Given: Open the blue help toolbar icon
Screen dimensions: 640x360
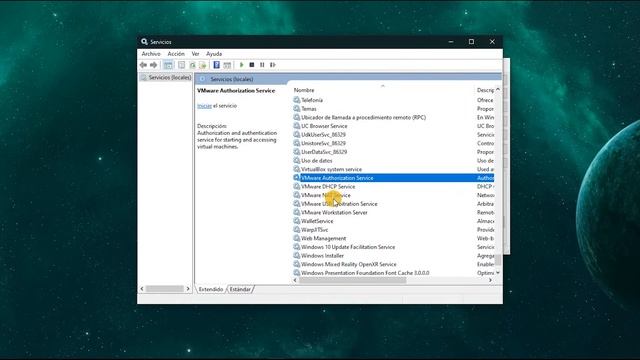Looking at the screenshot, I should point(216,65).
